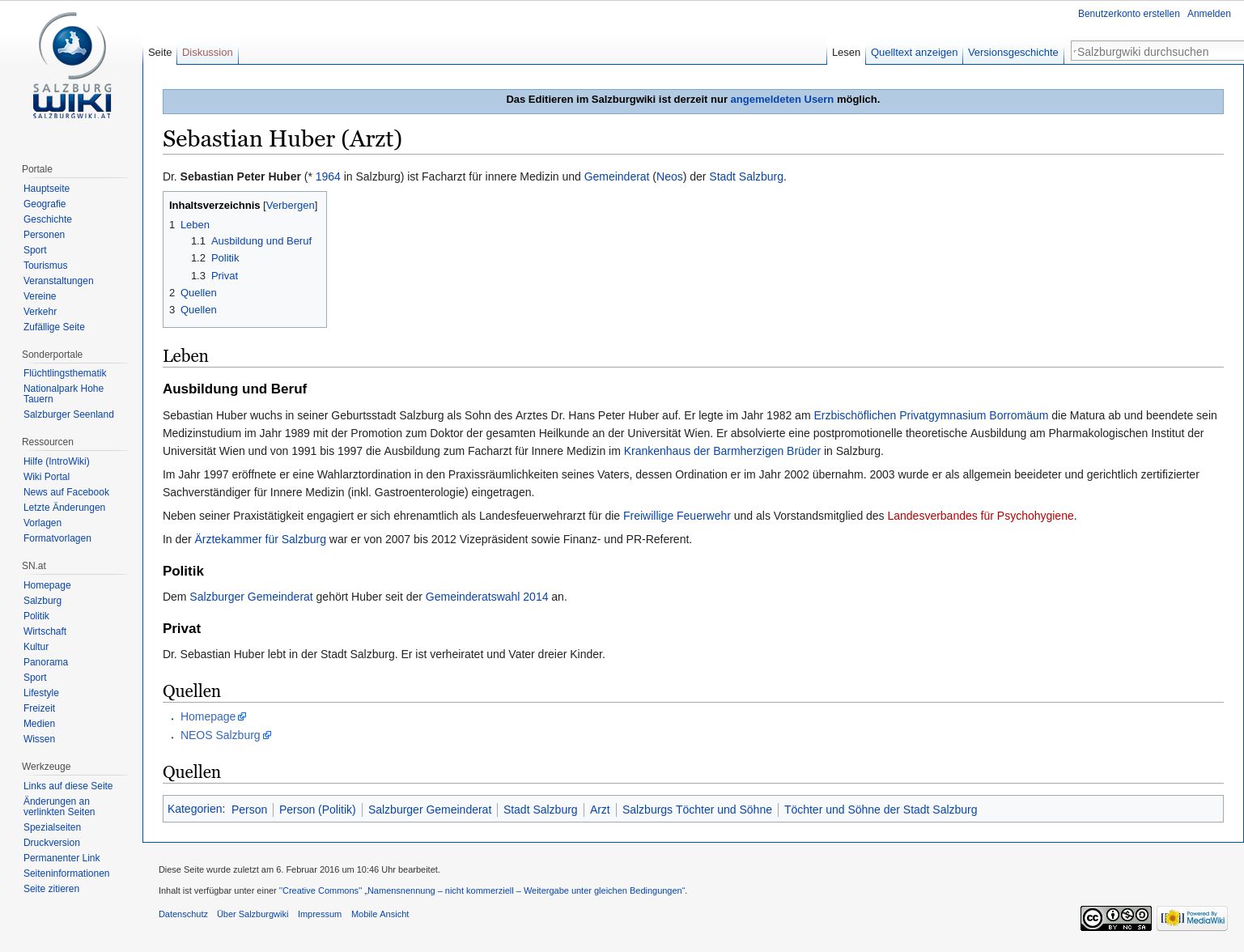This screenshot has width=1244, height=952.
Task: Open Salzburgs Töchter und Söhne category
Action: coord(697,810)
